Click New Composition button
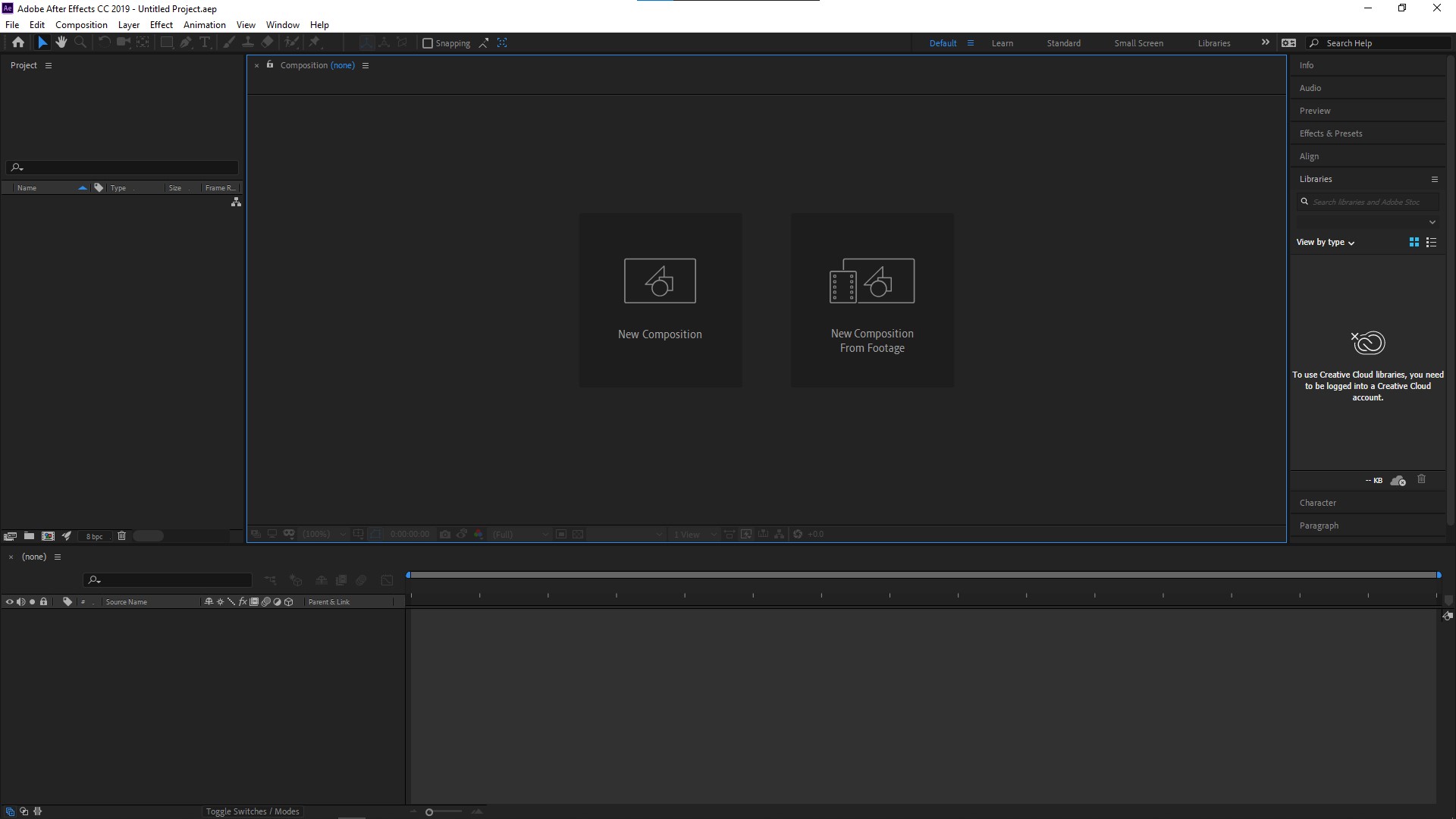Viewport: 1456px width, 819px height. pos(660,300)
